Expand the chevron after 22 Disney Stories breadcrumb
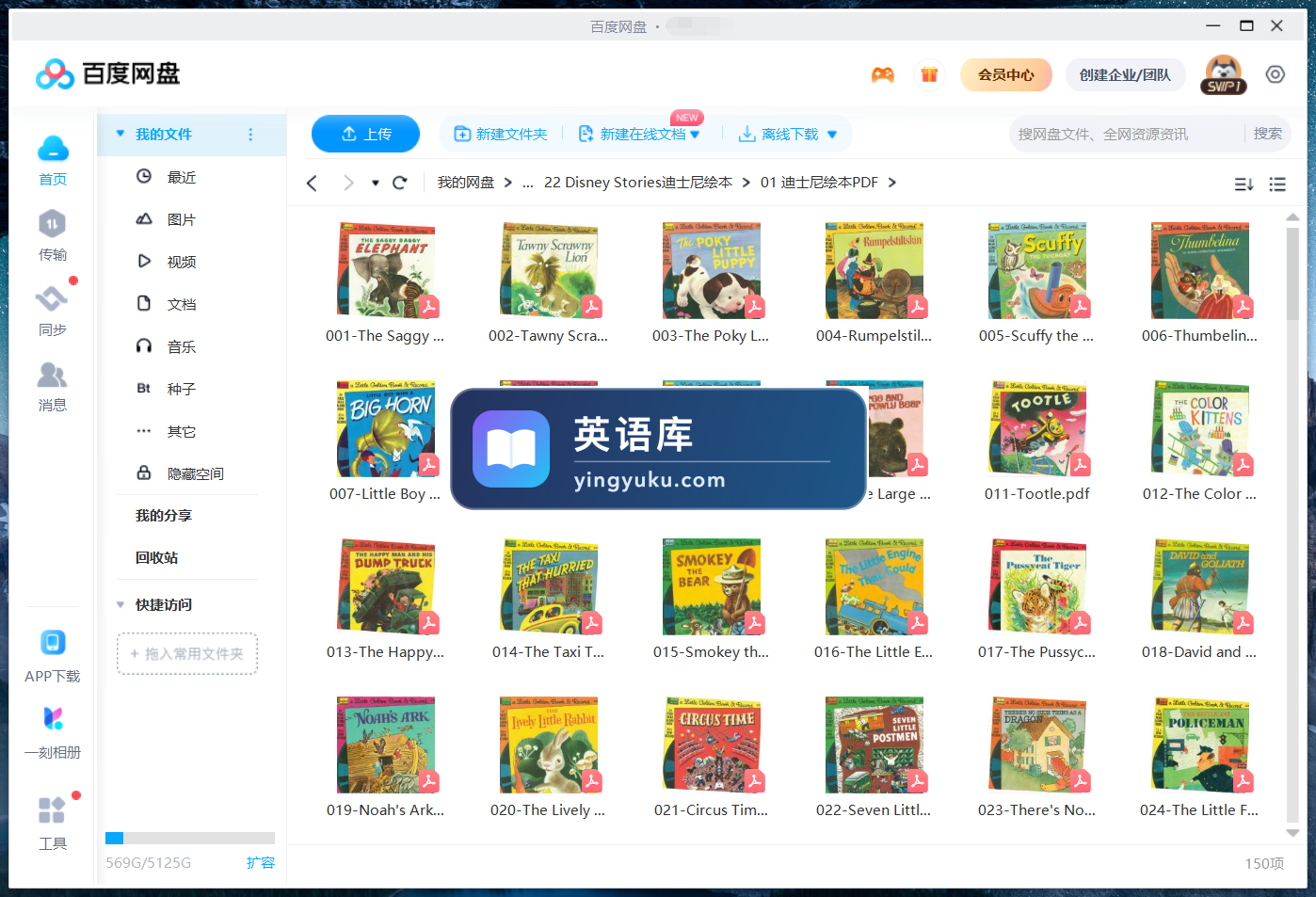 click(746, 183)
